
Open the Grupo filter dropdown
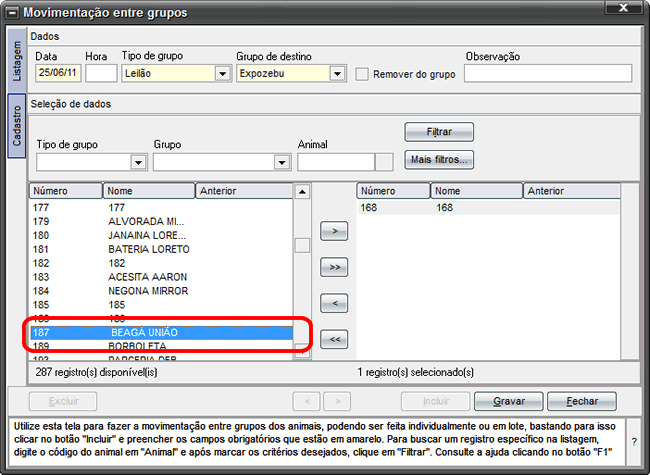(282, 163)
